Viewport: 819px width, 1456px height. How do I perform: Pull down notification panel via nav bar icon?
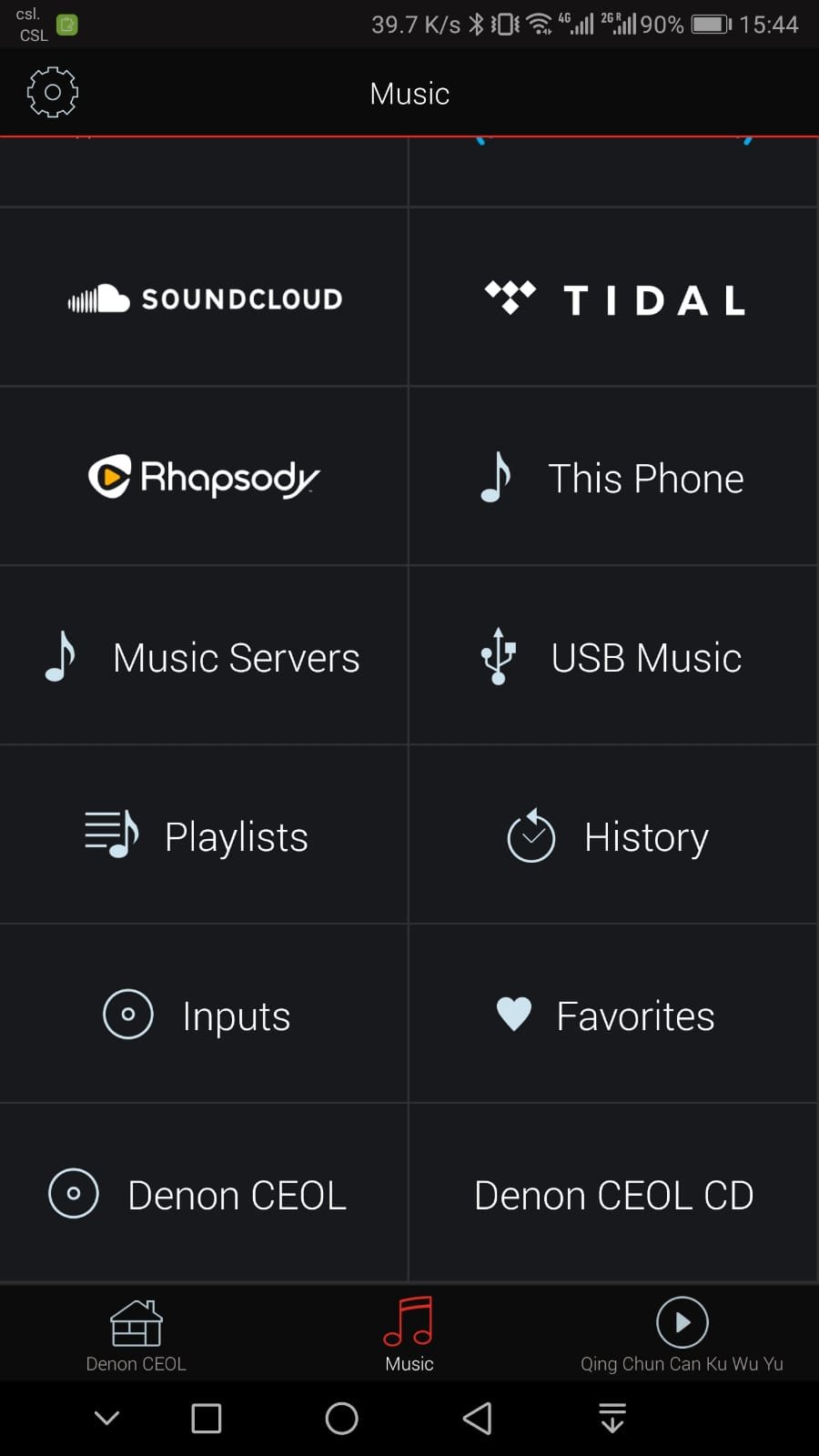click(612, 1418)
